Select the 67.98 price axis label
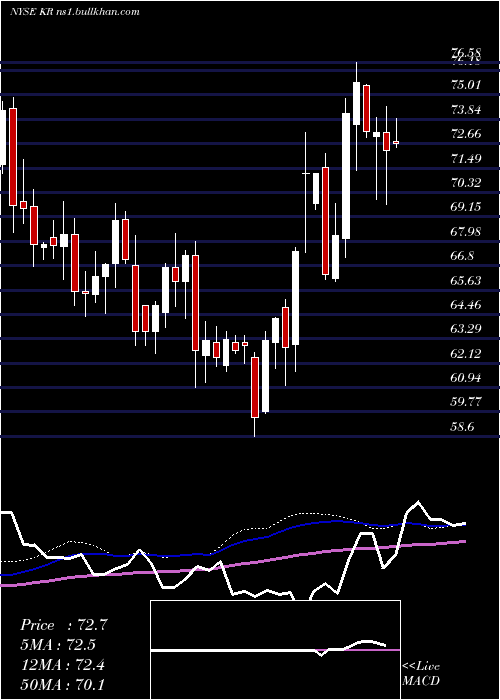 [x=466, y=231]
